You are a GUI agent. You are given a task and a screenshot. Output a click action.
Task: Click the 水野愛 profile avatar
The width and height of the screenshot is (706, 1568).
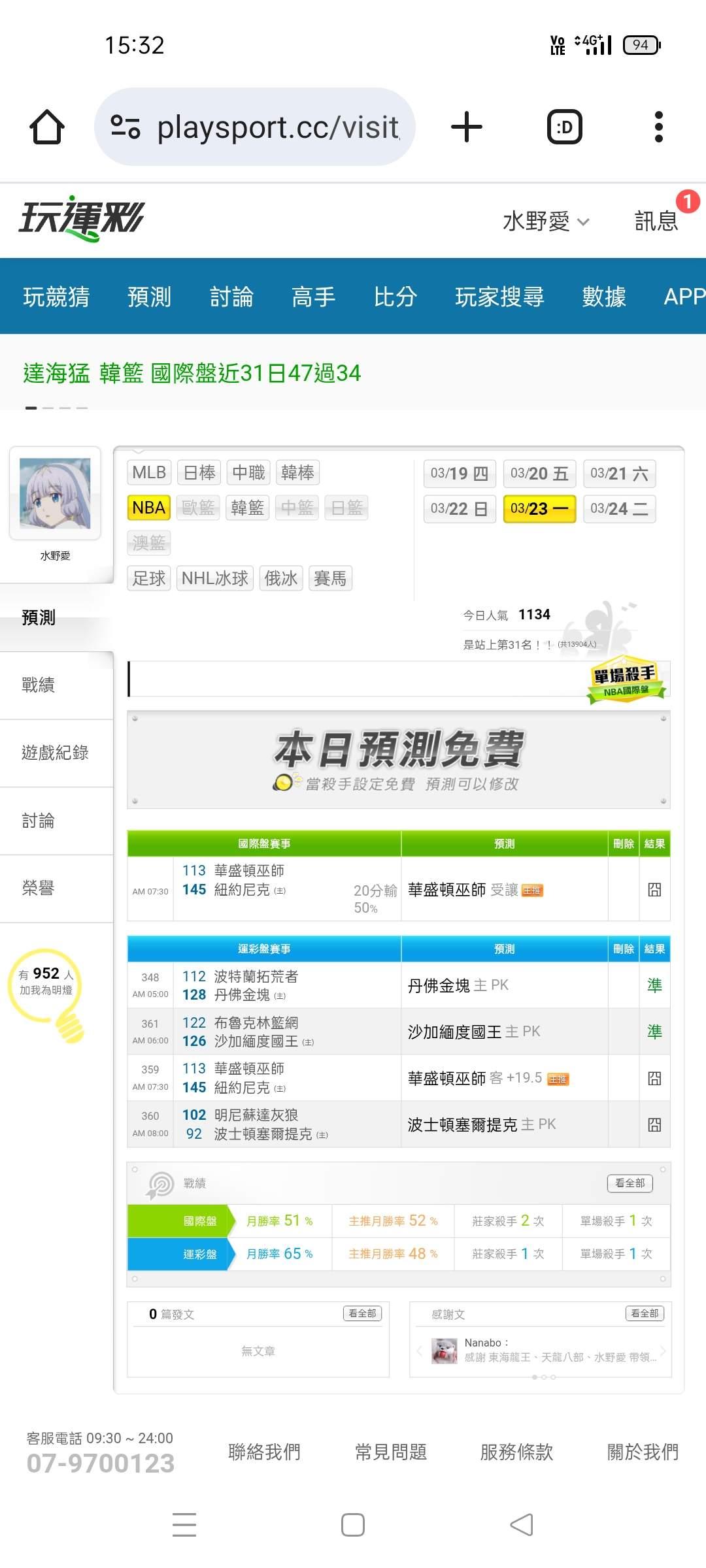(x=55, y=494)
